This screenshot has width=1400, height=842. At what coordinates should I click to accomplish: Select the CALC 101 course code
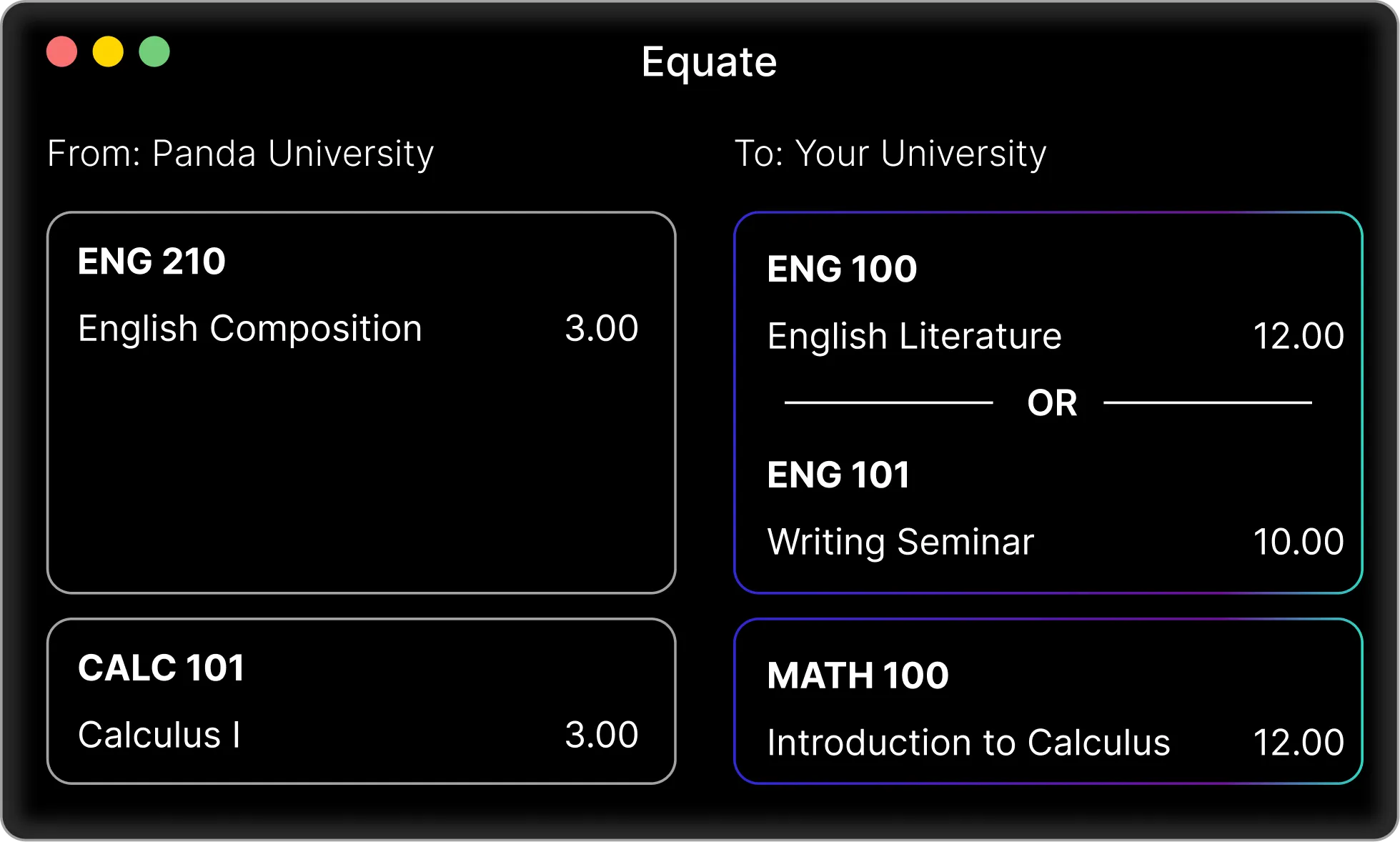tap(161, 668)
